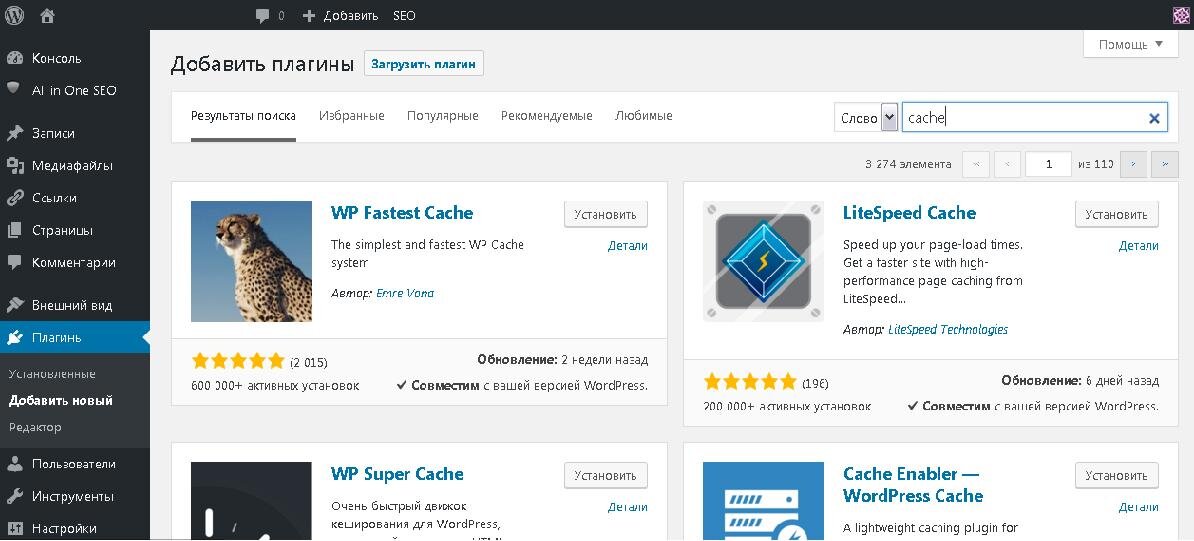Click Записи pin icon
The image size is (1194, 541).
pos(14,133)
